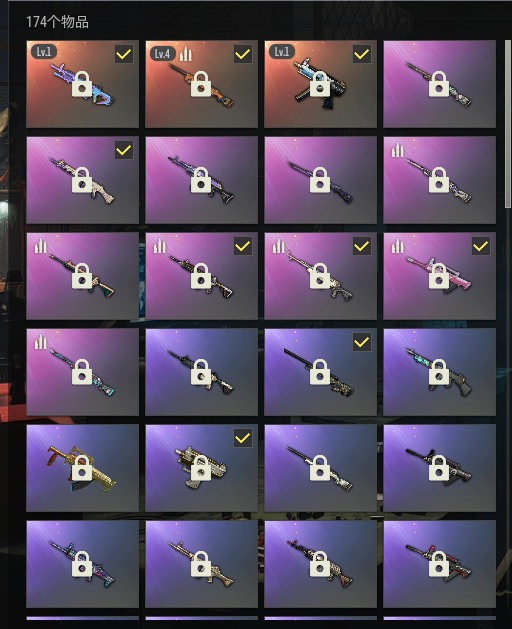Select black UMP skin on blue background
Image resolution: width=512 pixels, height=629 pixels.
[439, 468]
